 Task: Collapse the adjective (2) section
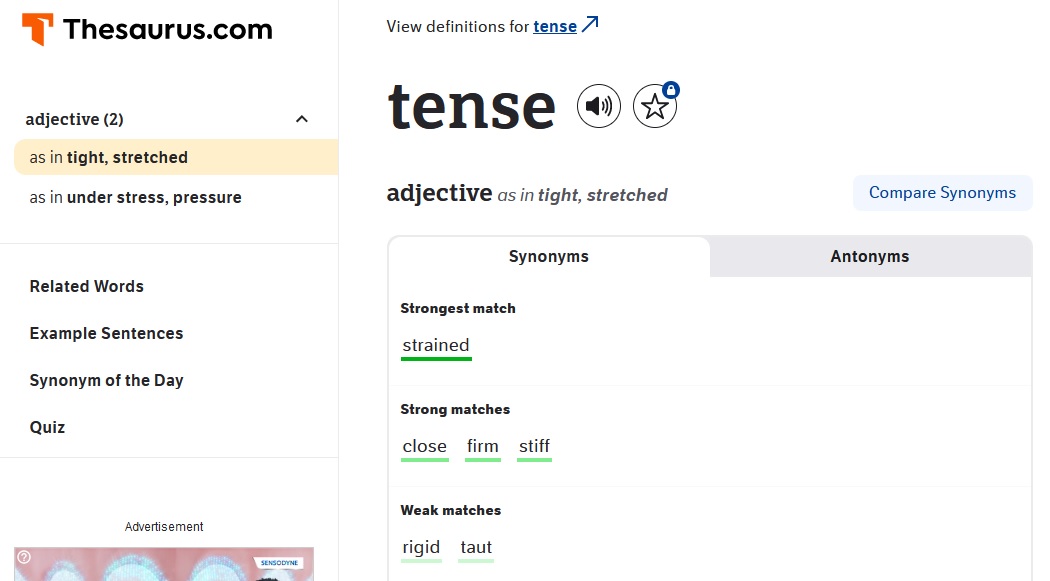[x=302, y=118]
